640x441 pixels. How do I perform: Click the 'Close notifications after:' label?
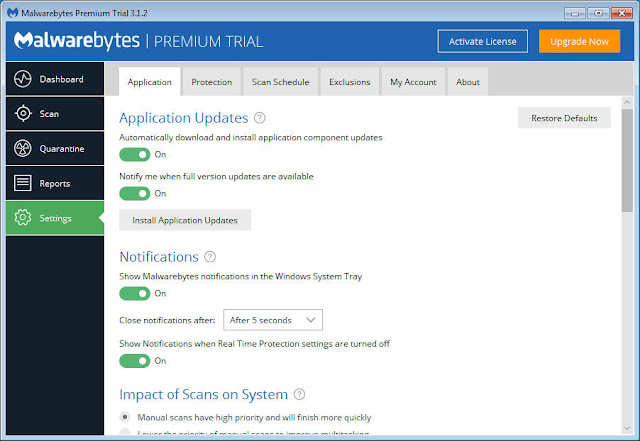tap(167, 320)
